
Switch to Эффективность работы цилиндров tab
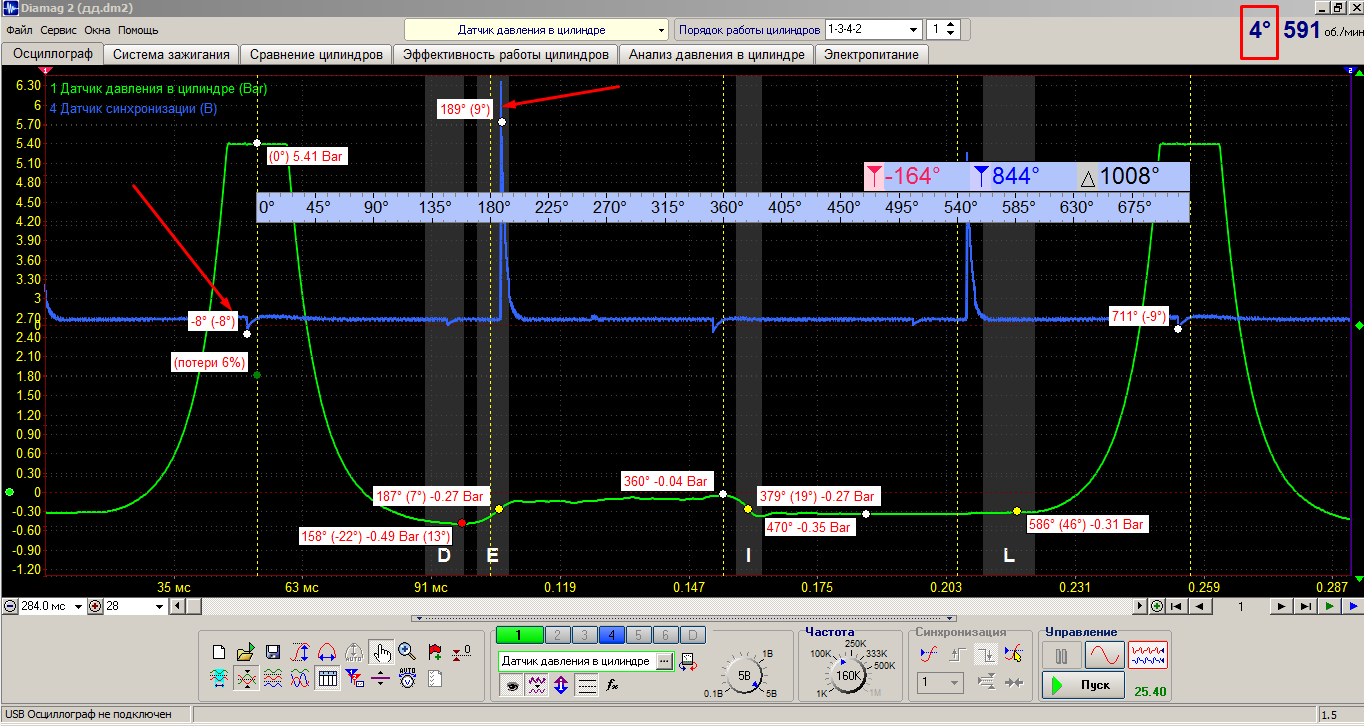pos(505,55)
